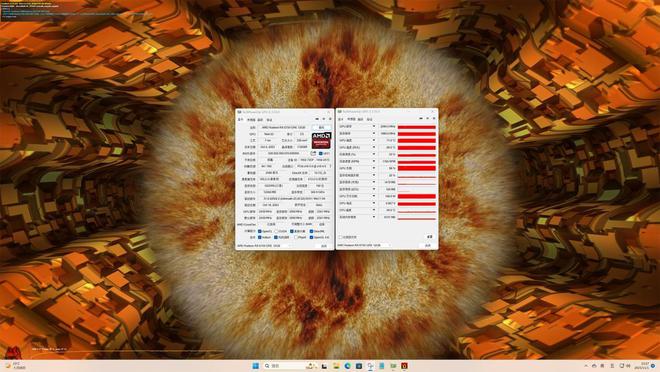Switch to the Graphics Card tab in left window
The width and height of the screenshot is (660, 372).
click(x=240, y=120)
